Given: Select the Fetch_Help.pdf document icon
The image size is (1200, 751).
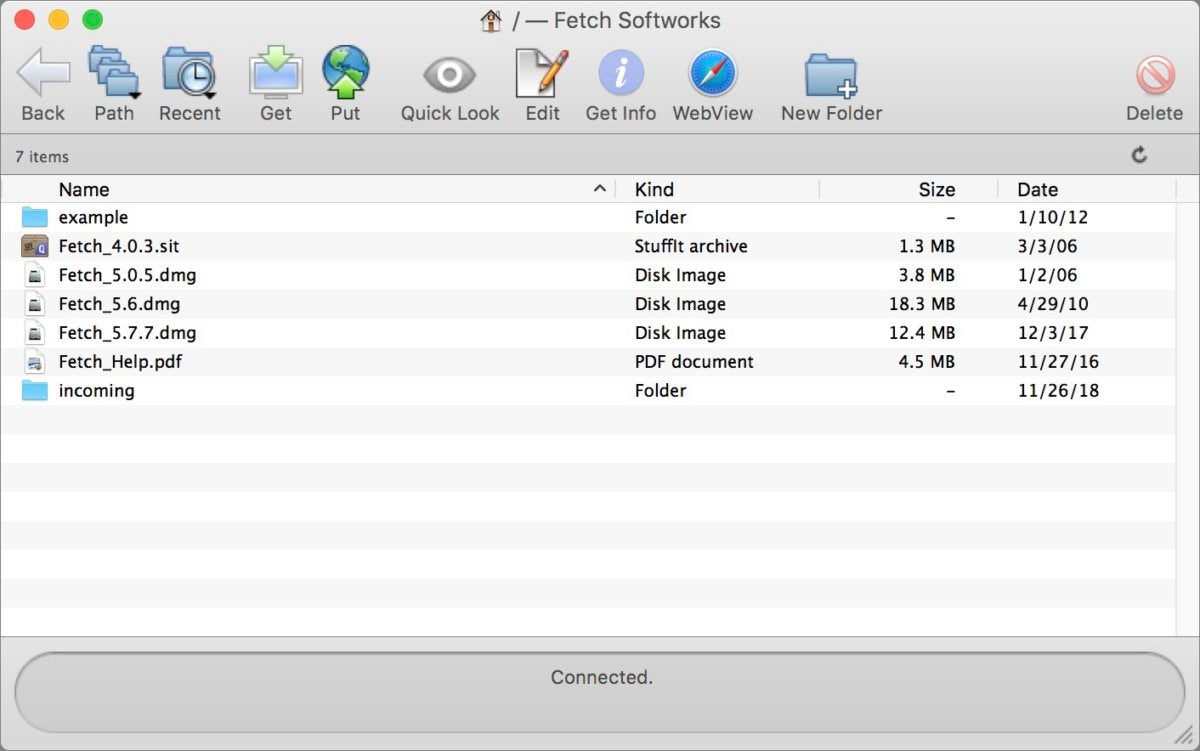Looking at the screenshot, I should [x=35, y=362].
